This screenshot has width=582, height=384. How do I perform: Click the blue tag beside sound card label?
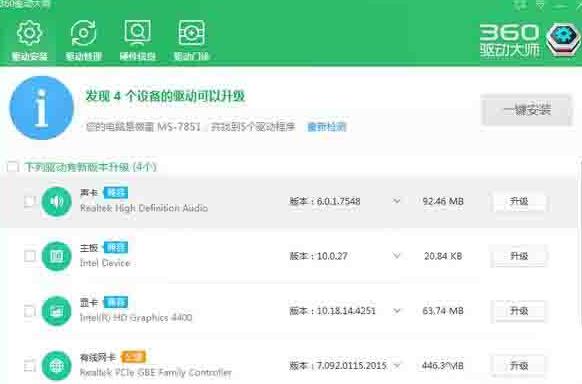(x=115, y=193)
